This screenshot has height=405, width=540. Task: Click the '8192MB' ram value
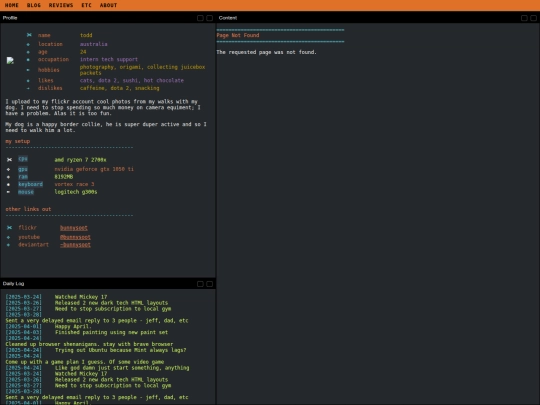tap(64, 177)
